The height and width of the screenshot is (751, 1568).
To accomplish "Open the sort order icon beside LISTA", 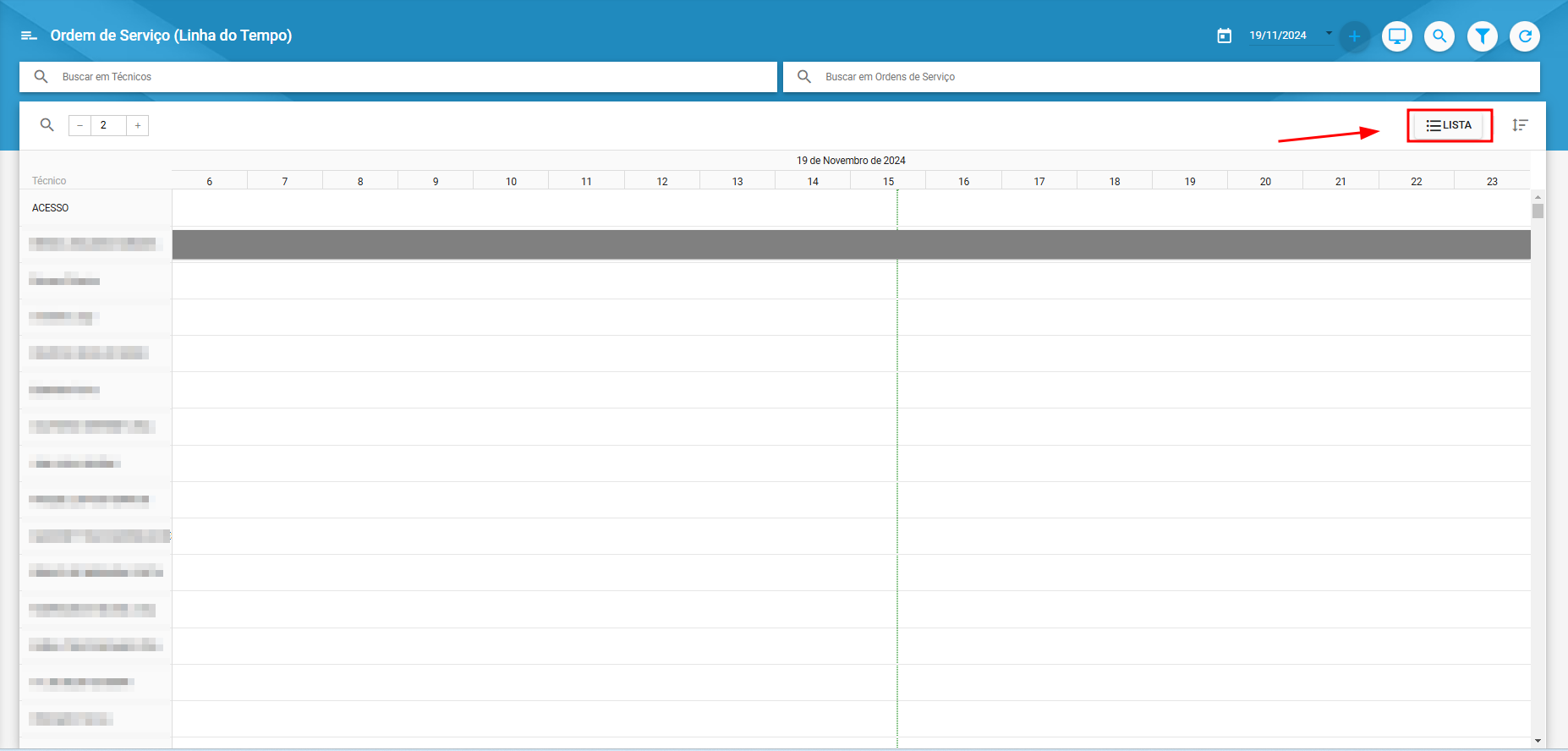I will point(1520,125).
